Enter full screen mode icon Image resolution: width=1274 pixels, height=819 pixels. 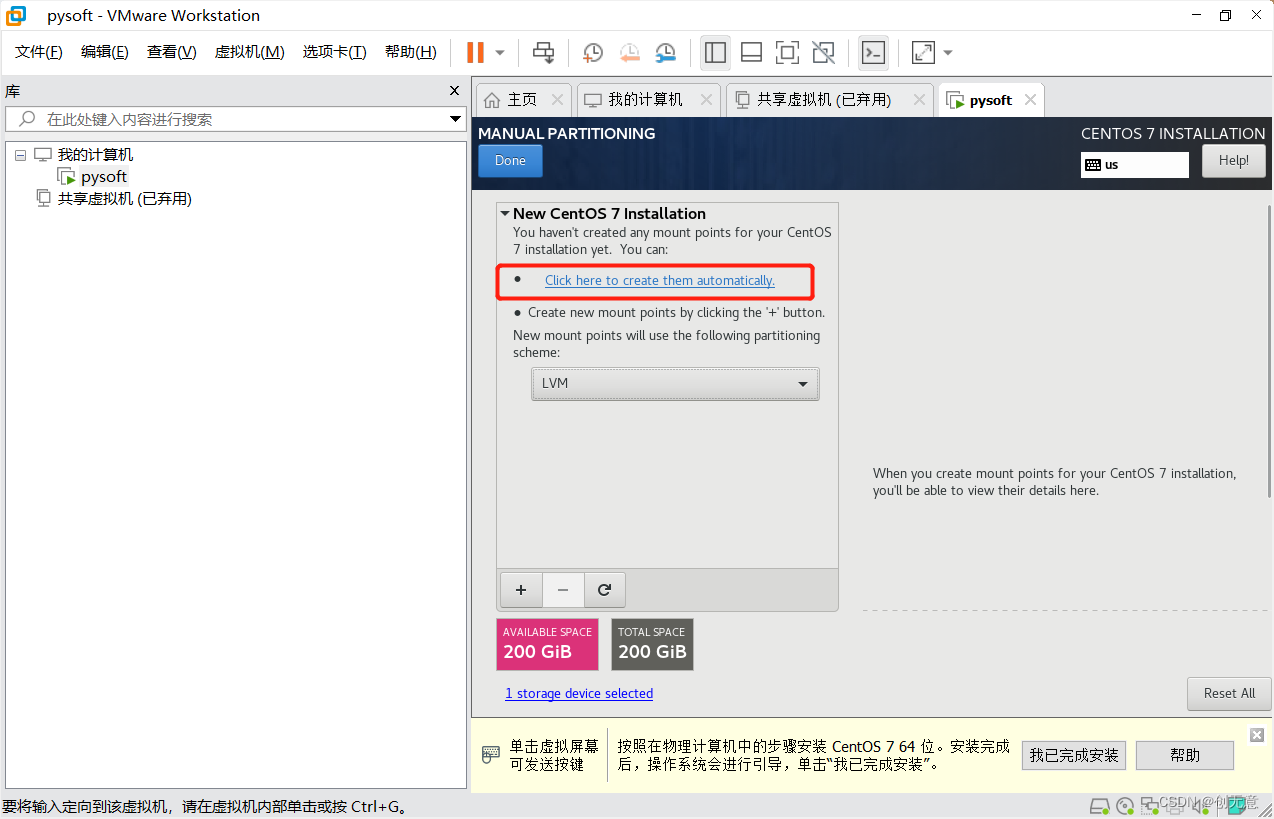pos(787,52)
